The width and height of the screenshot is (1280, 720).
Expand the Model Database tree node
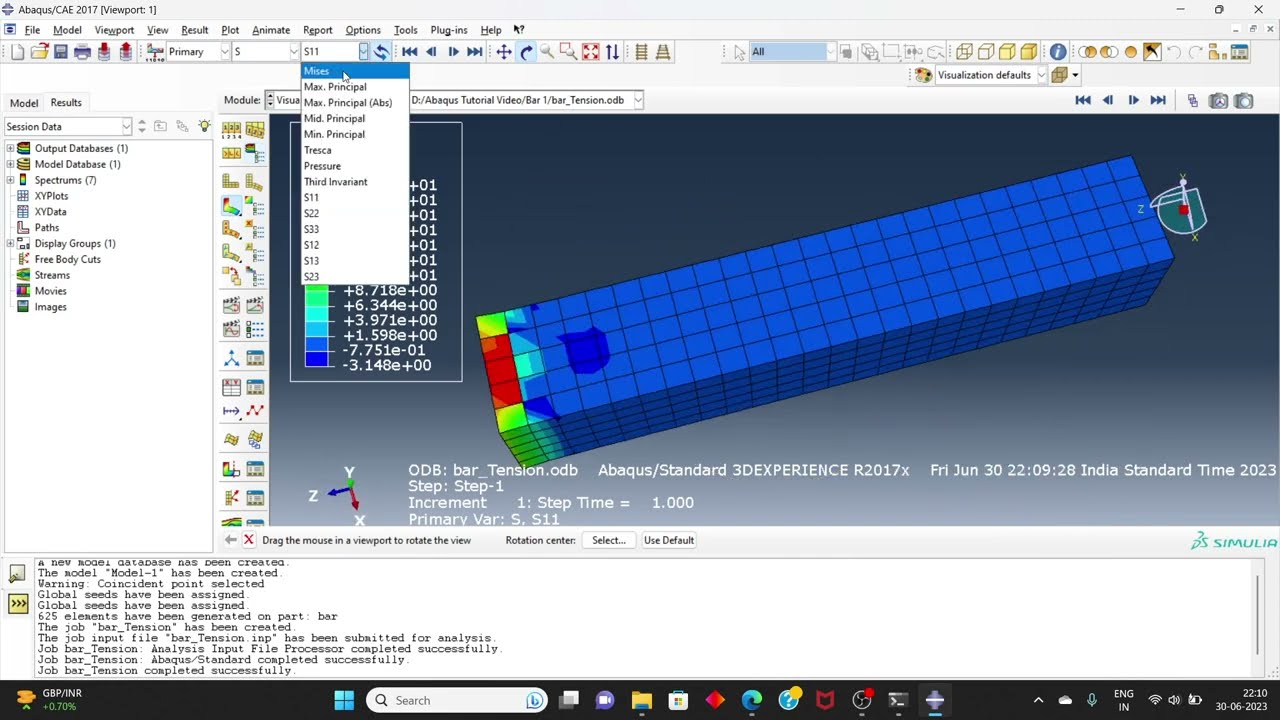(x=10, y=164)
